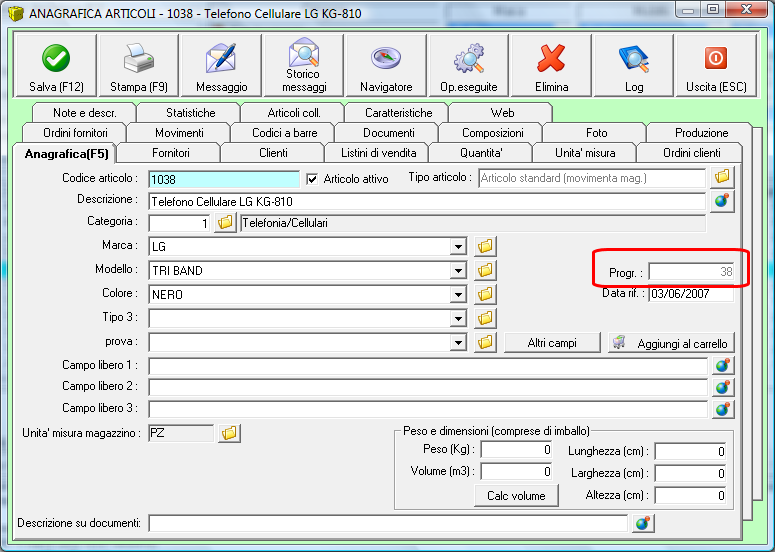Click the Data rif. date field
This screenshot has width=775, height=552.
point(691,294)
